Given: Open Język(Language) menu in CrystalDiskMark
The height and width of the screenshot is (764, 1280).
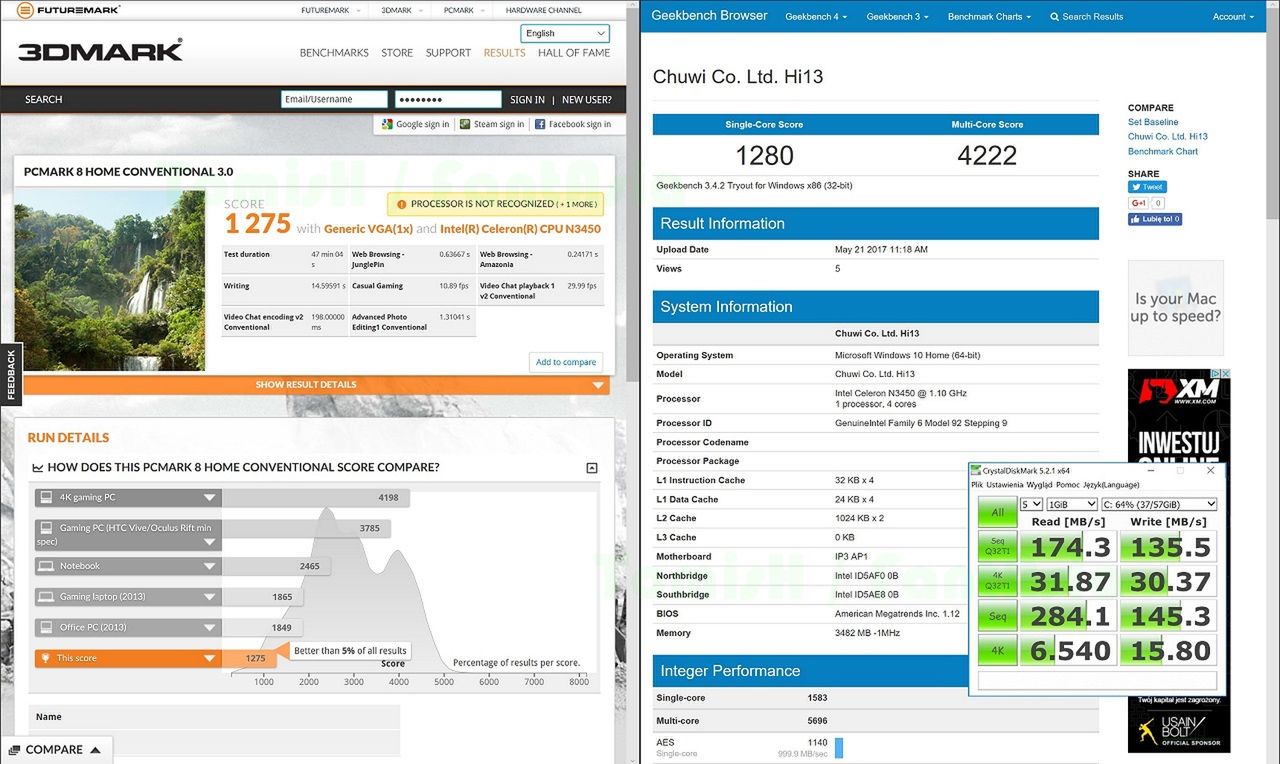Looking at the screenshot, I should pos(1111,485).
